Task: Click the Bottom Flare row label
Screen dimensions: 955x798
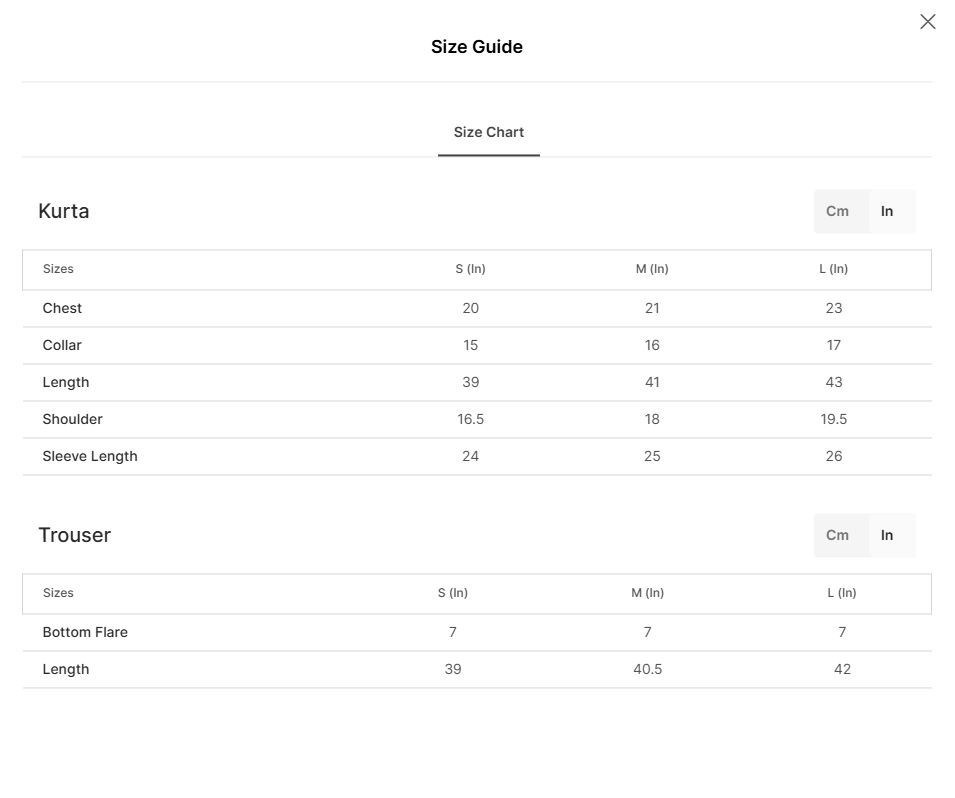Action: click(x=85, y=632)
